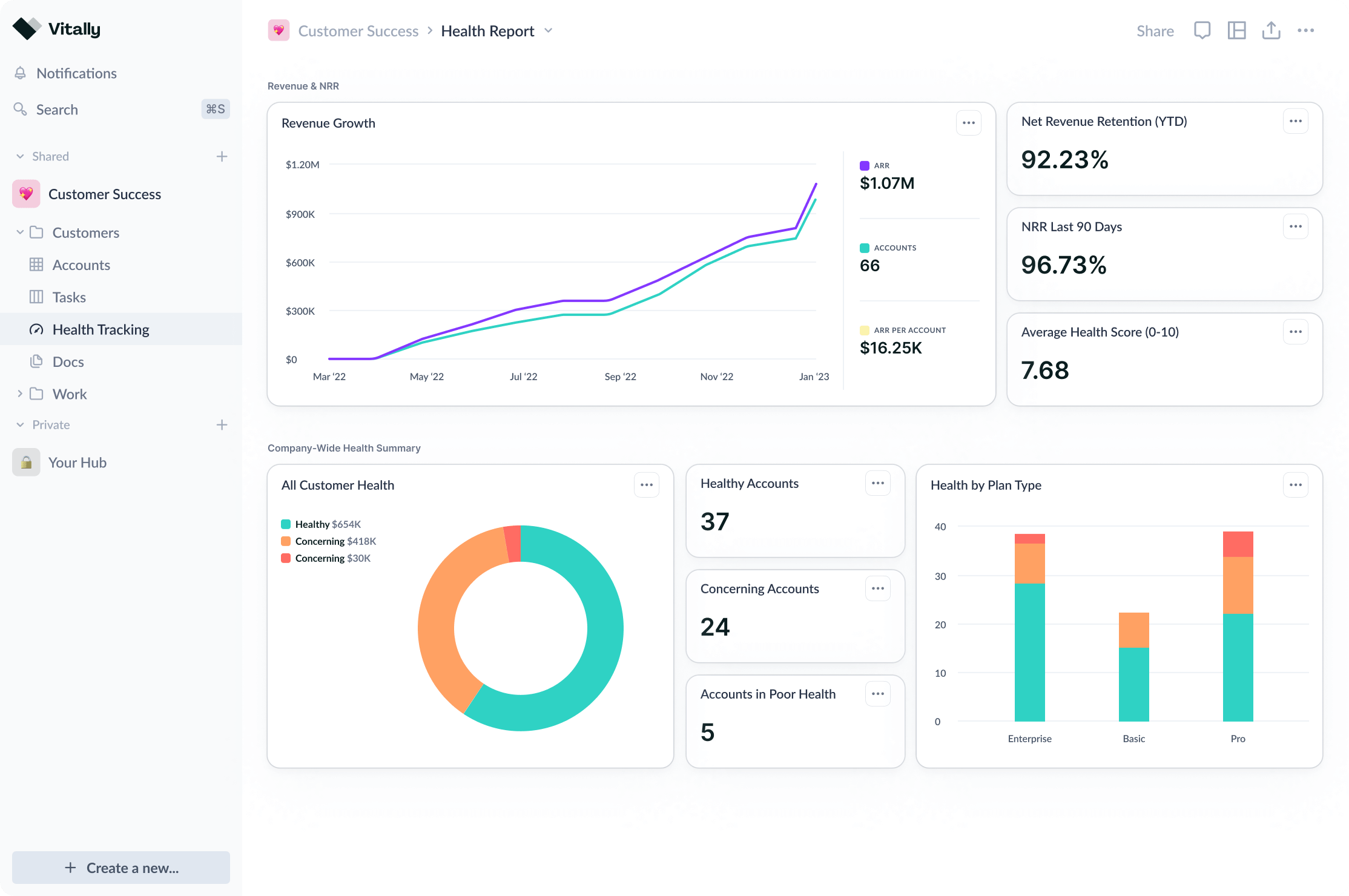Expand the Health Report dropdown title
Image resolution: width=1349 pixels, height=896 pixels.
[x=550, y=31]
